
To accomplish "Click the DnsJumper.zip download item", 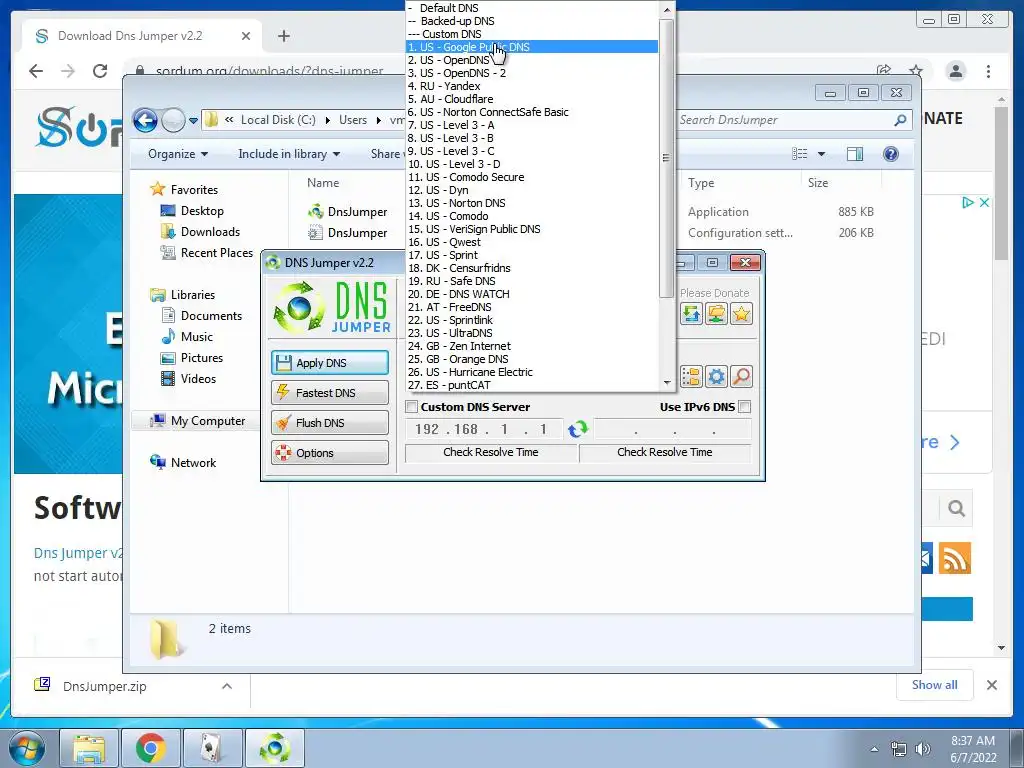I will coord(104,686).
